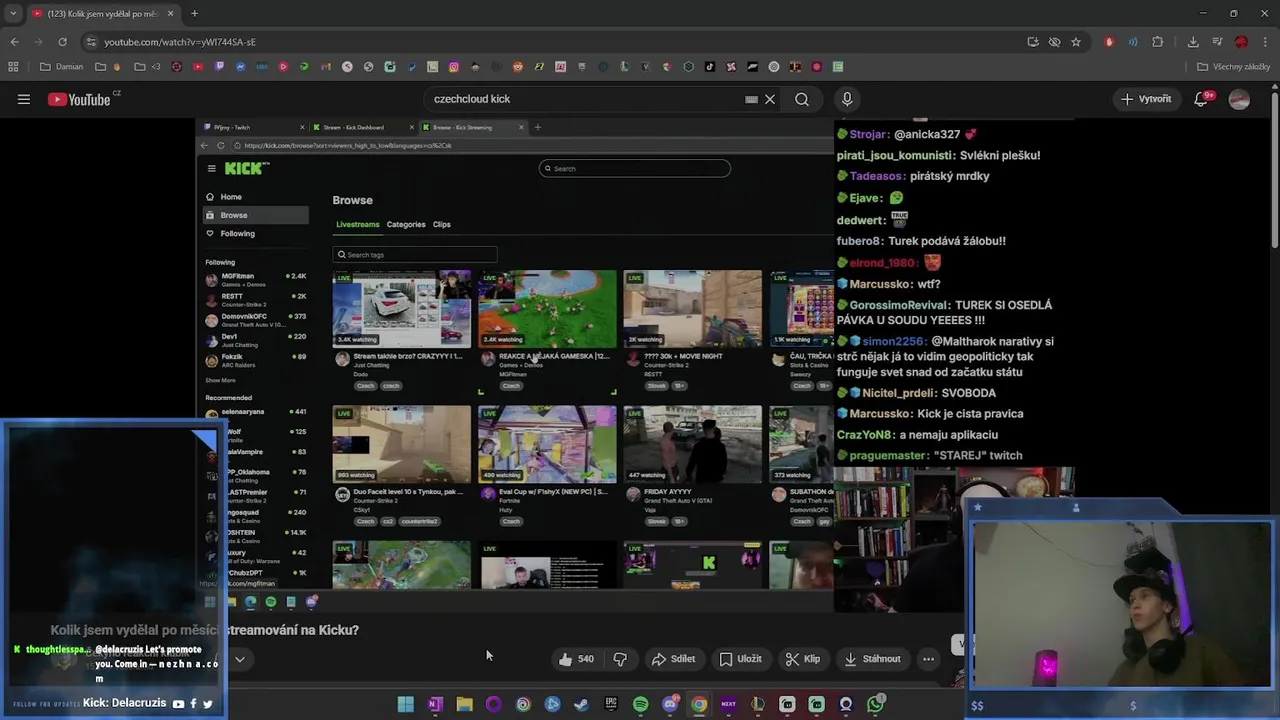Screen dimensions: 1280x720
Task: Open File Explorer from the taskbar
Action: tap(464, 704)
